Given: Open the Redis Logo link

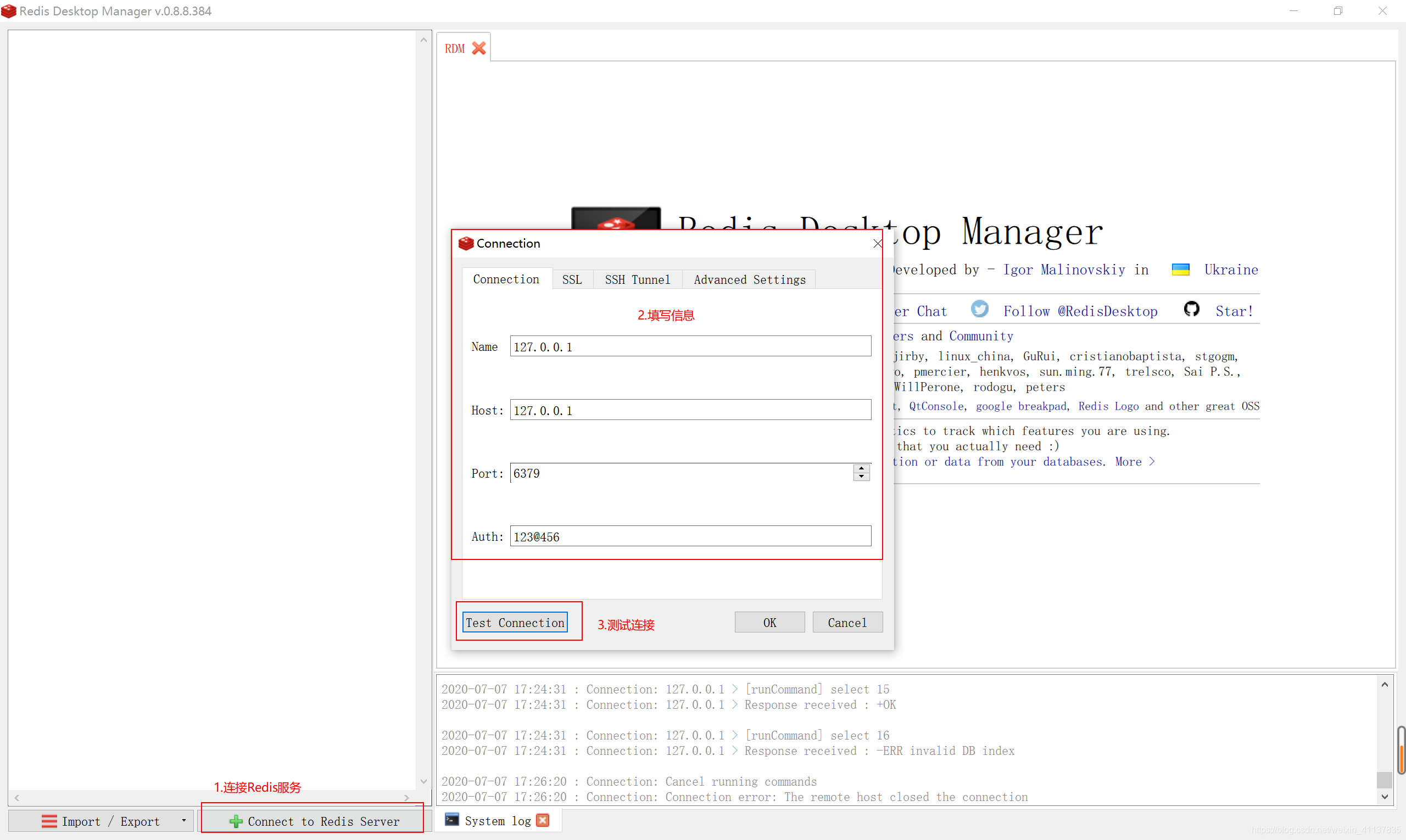Looking at the screenshot, I should [x=1108, y=406].
